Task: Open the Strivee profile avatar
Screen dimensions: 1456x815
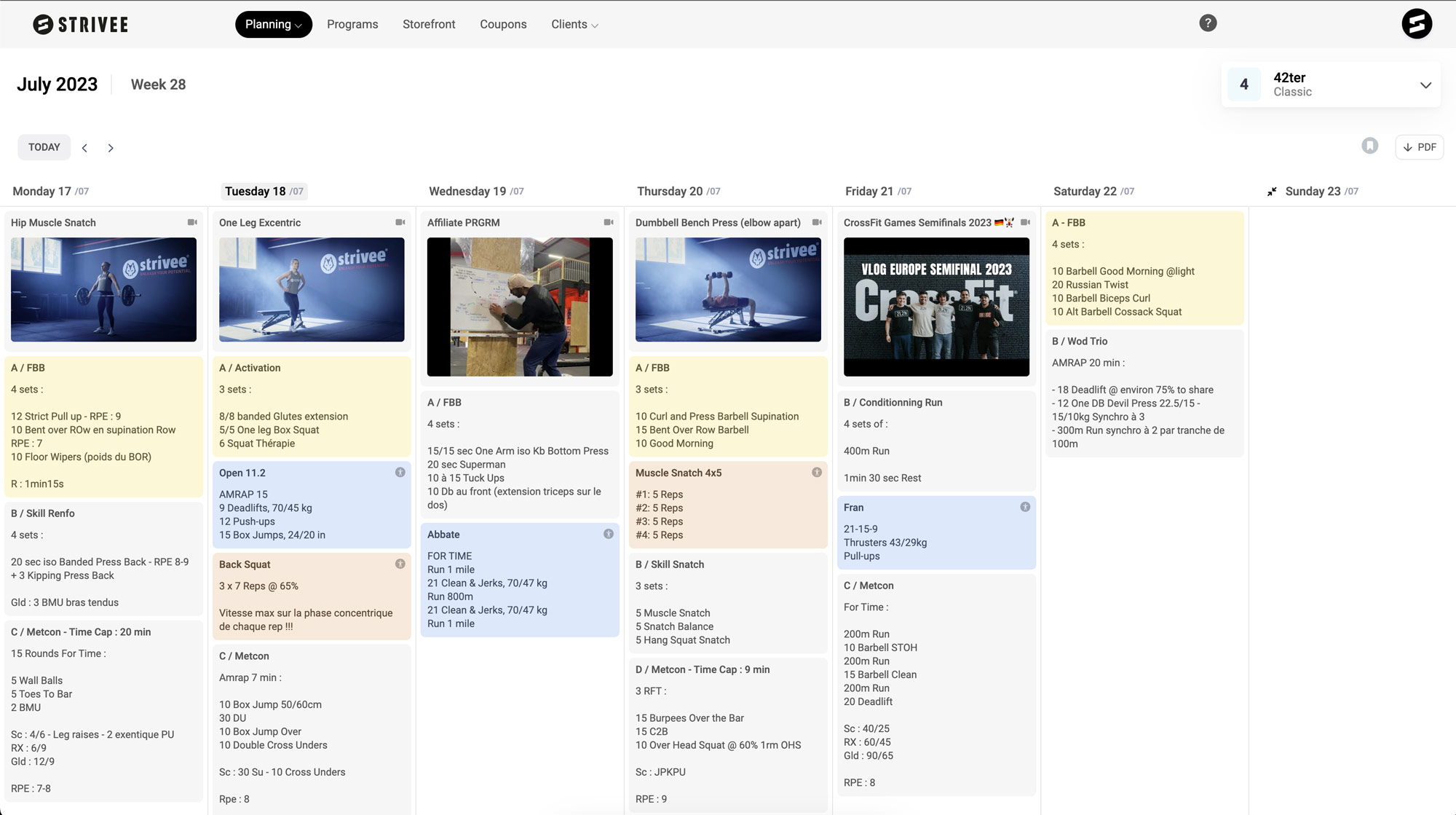Action: tap(1416, 24)
